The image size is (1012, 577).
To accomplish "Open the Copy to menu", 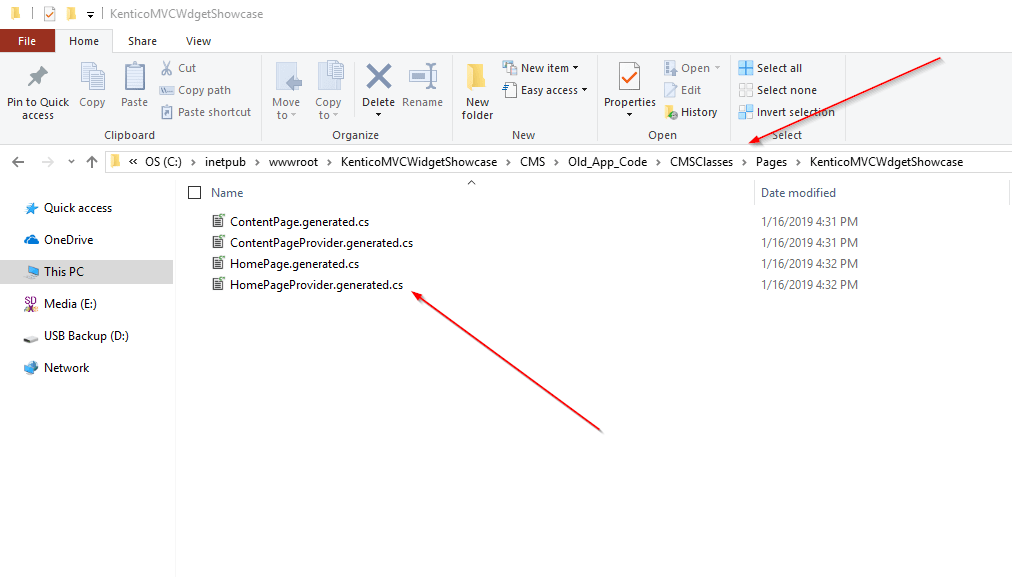I will 328,91.
